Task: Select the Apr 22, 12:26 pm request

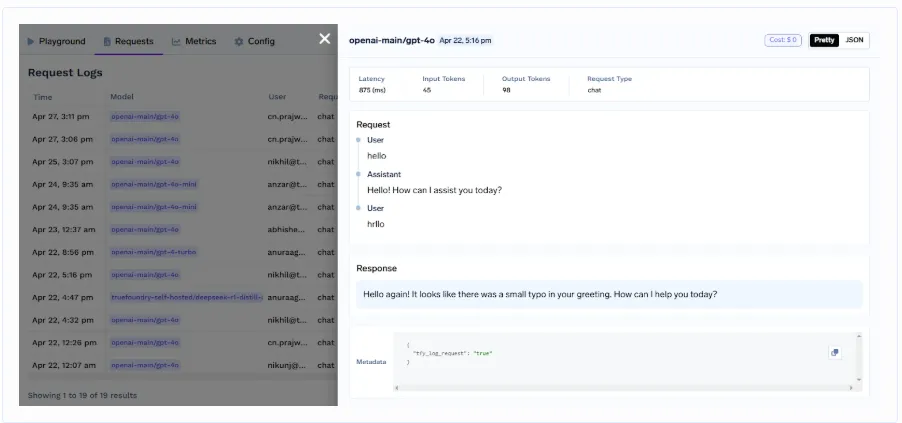Action: click(178, 342)
